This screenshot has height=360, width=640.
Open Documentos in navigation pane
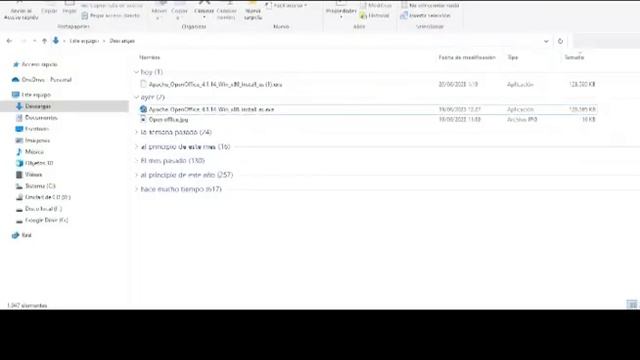pyautogui.click(x=36, y=118)
